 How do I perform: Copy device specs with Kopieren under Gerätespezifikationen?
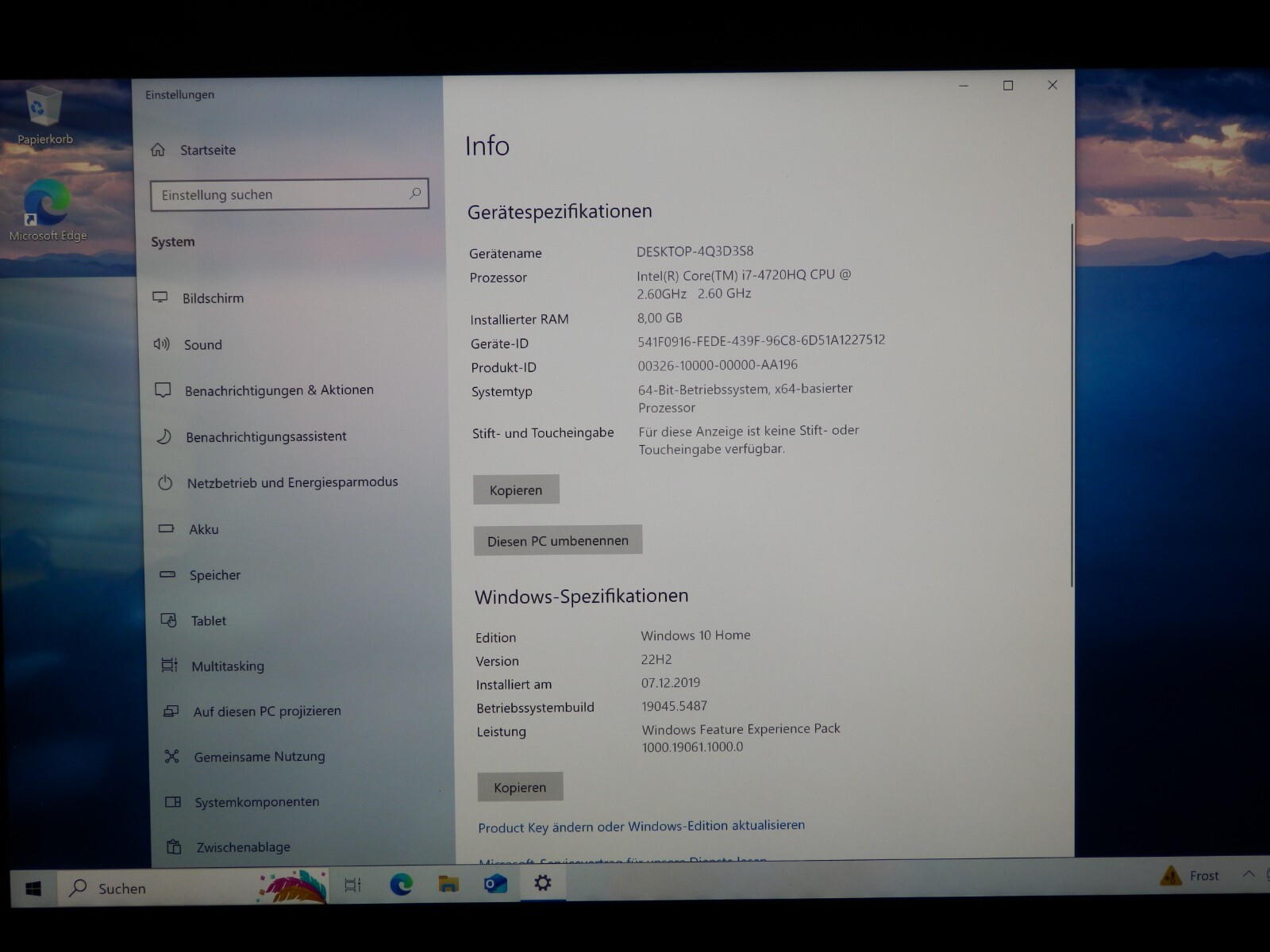pyautogui.click(x=516, y=489)
